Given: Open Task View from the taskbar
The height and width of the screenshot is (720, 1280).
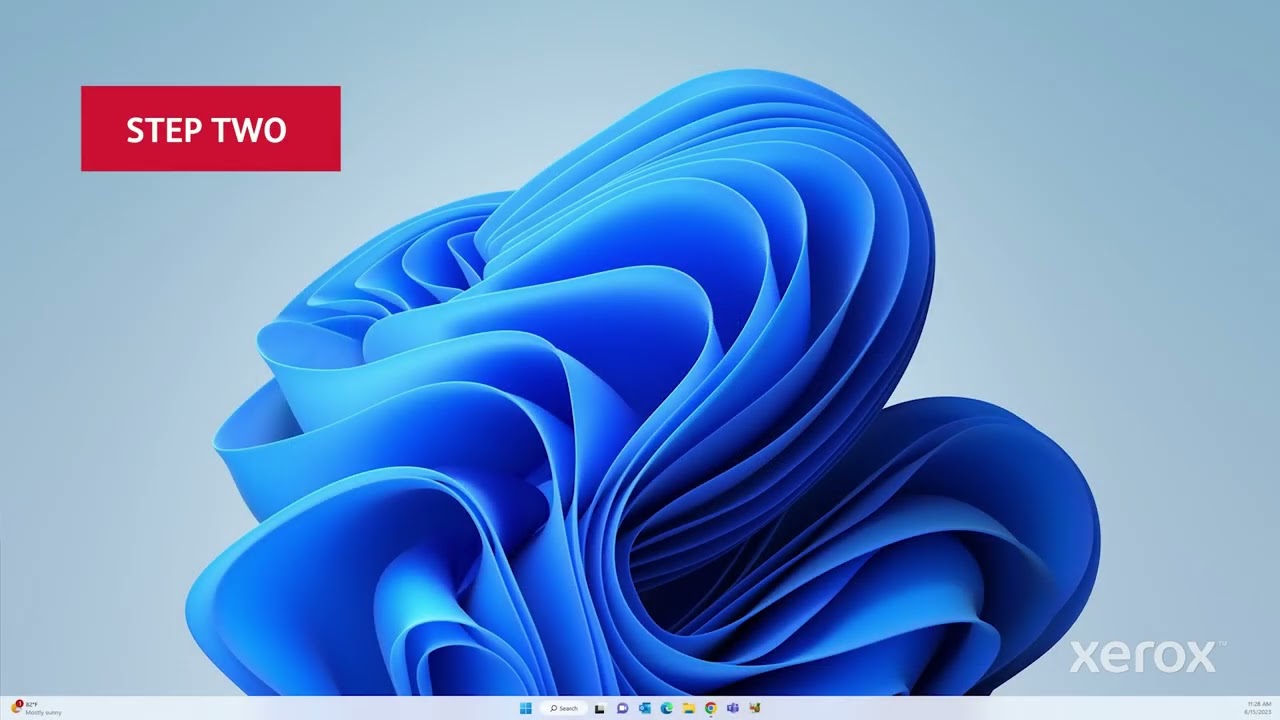Looking at the screenshot, I should click(599, 708).
